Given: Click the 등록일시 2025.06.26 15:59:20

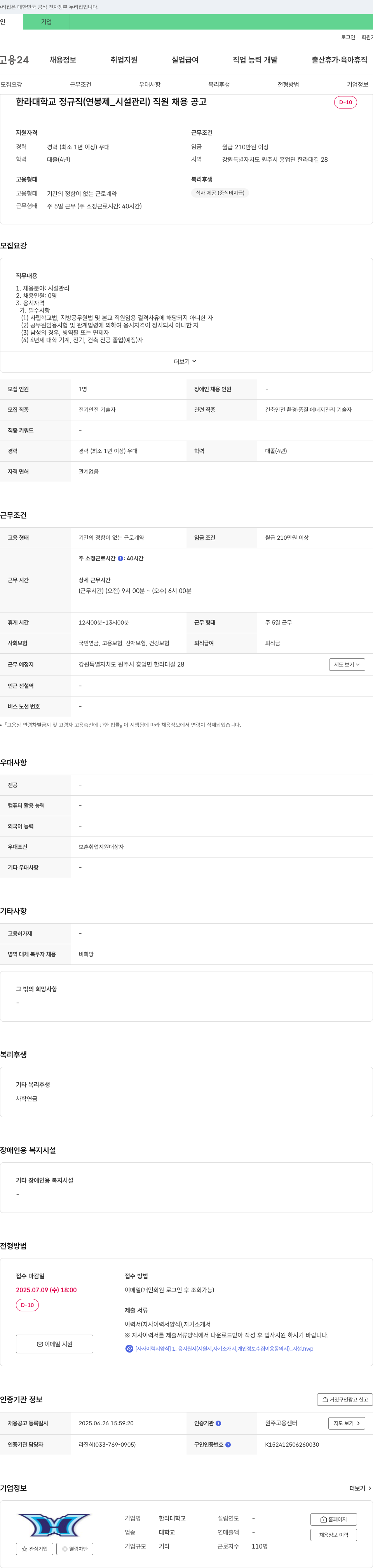Looking at the screenshot, I should (x=106, y=1423).
